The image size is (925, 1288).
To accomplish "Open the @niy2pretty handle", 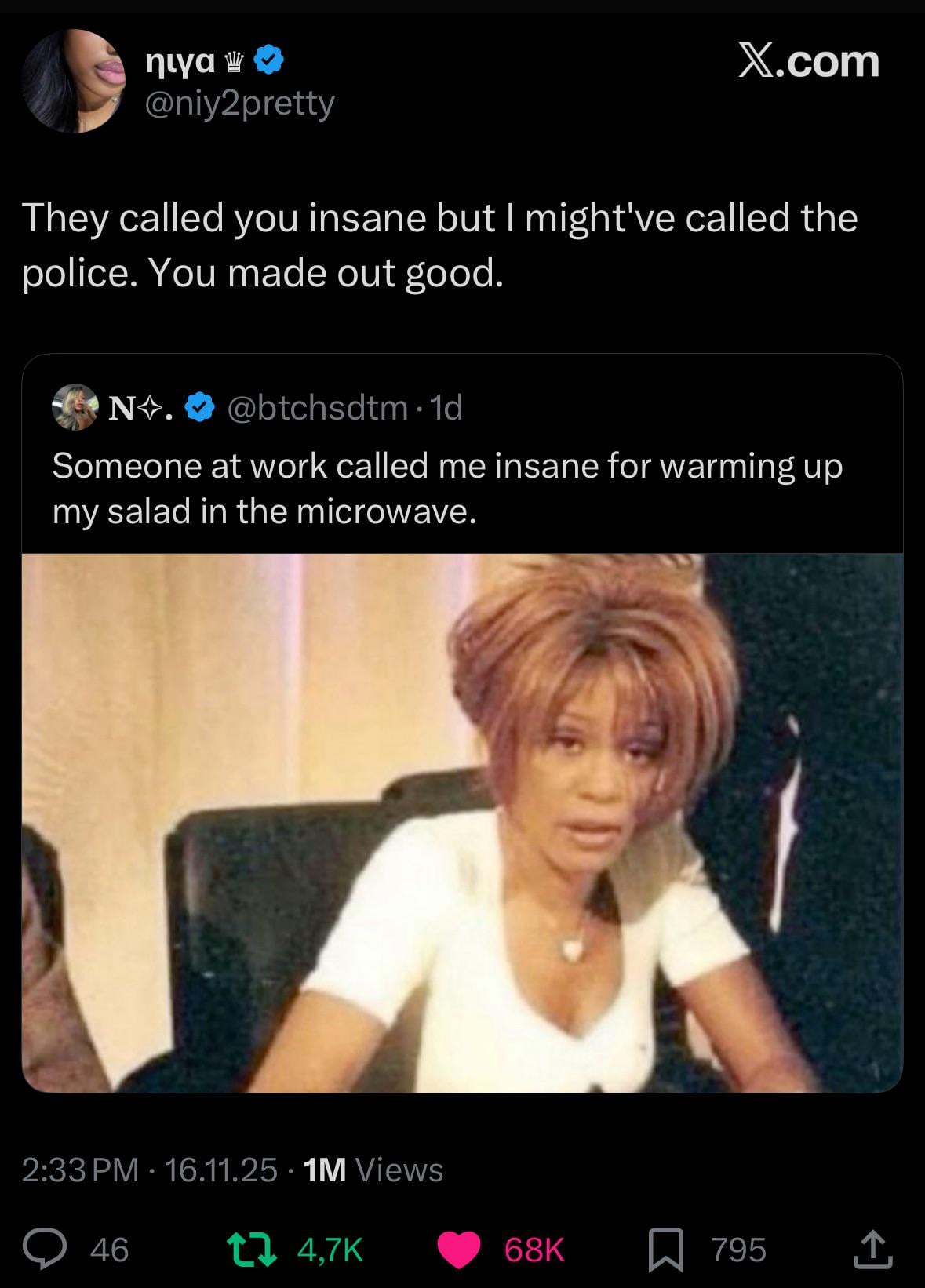I will click(239, 103).
